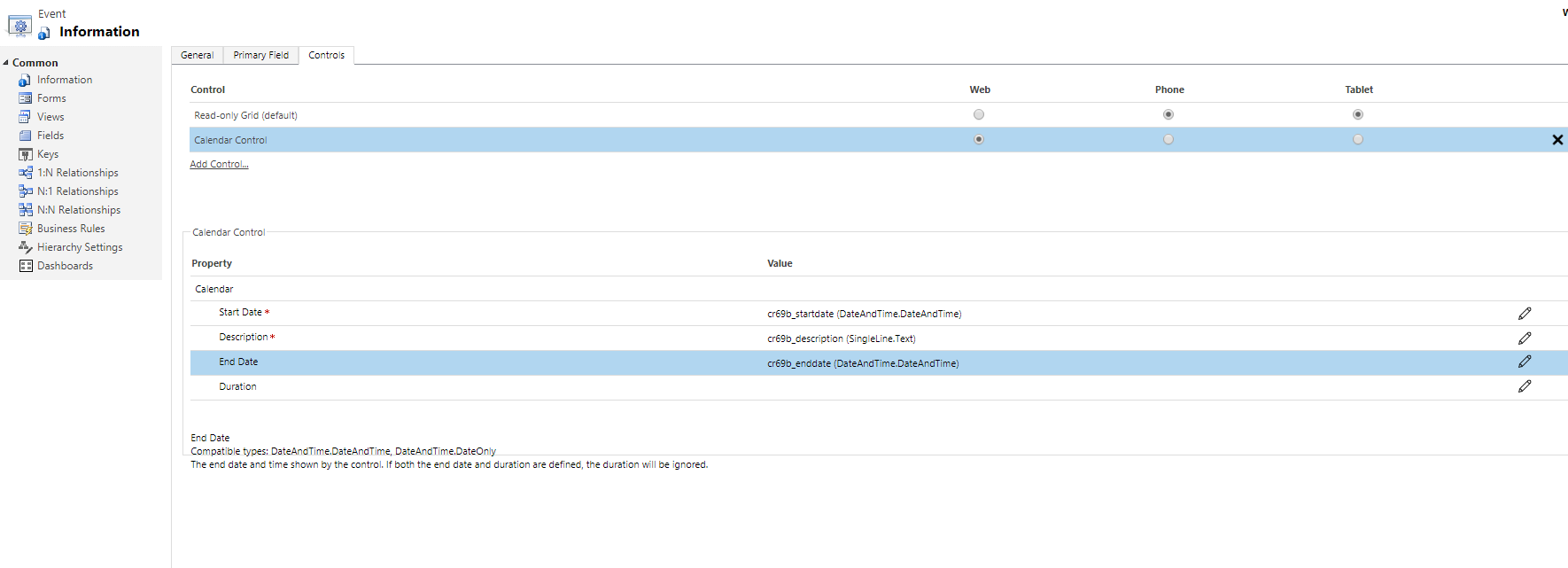Click the Business Rules icon

[x=26, y=229]
